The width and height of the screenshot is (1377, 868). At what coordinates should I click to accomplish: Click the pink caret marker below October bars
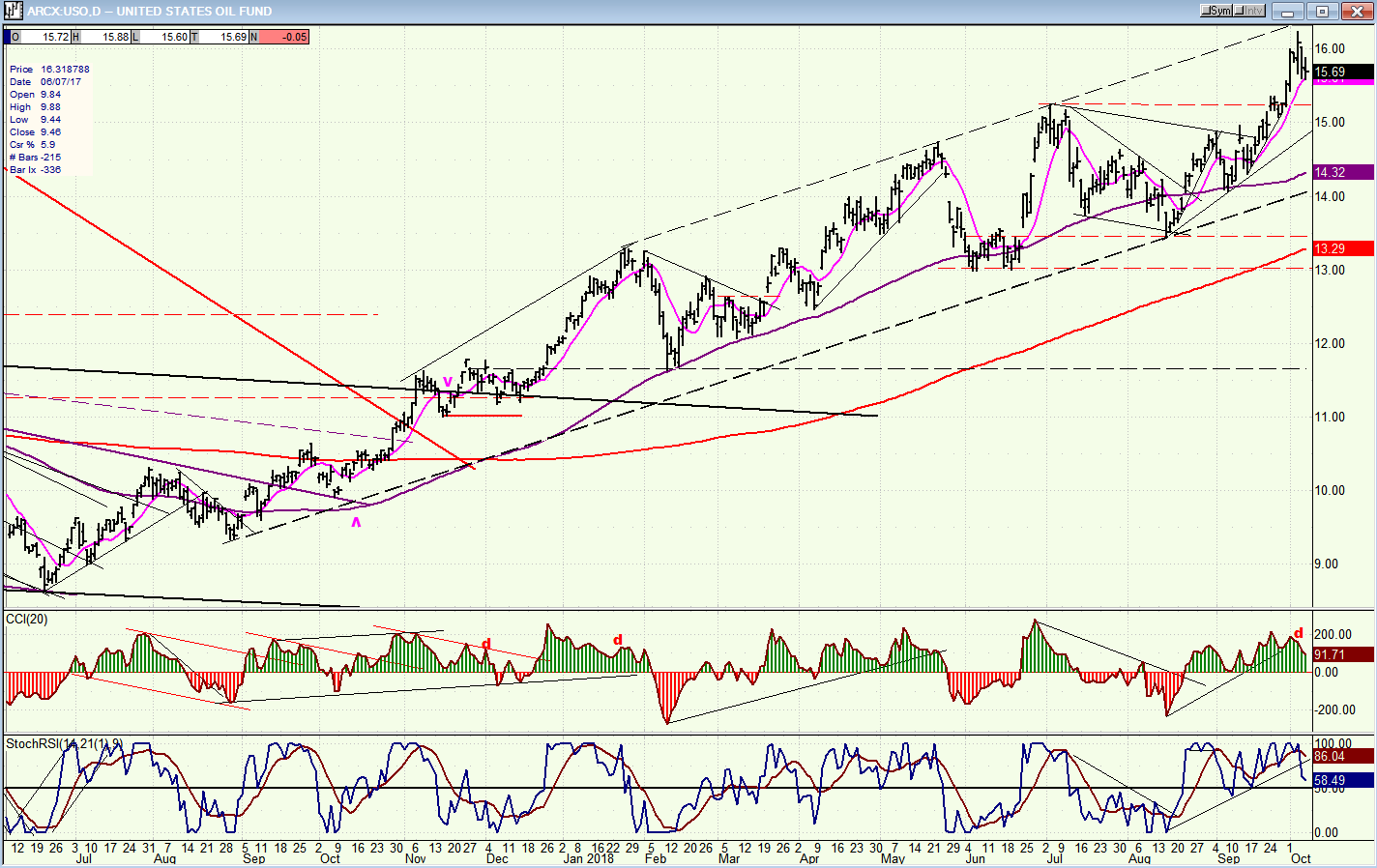pos(356,522)
